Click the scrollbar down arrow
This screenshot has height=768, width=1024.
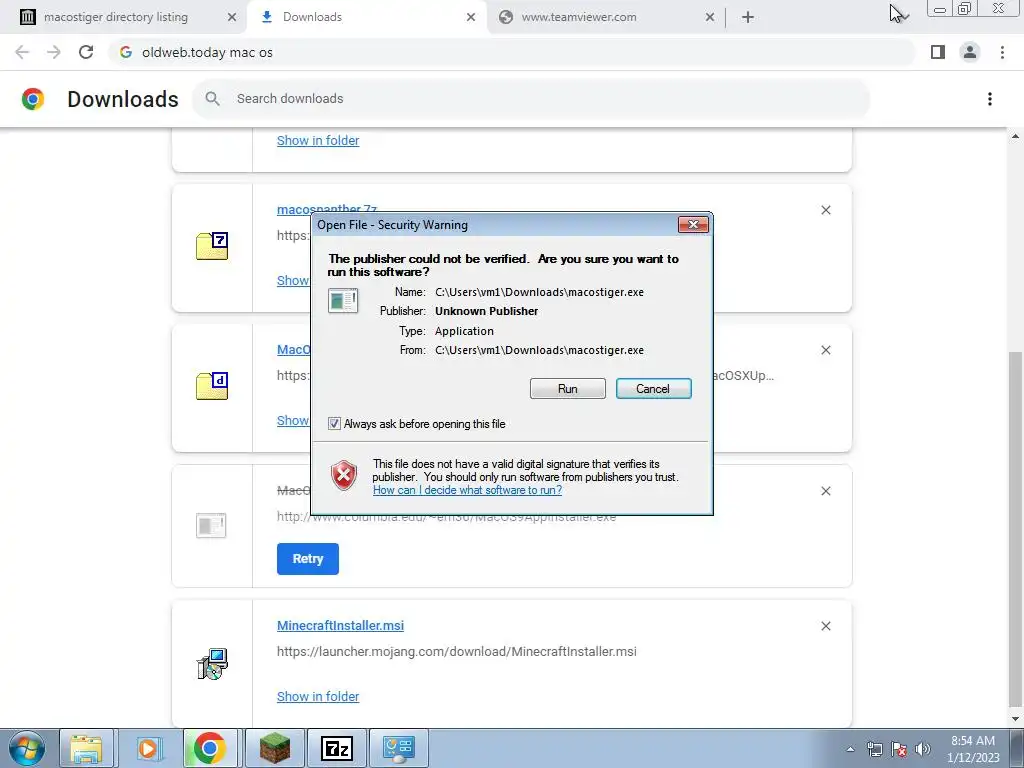[1015, 720]
